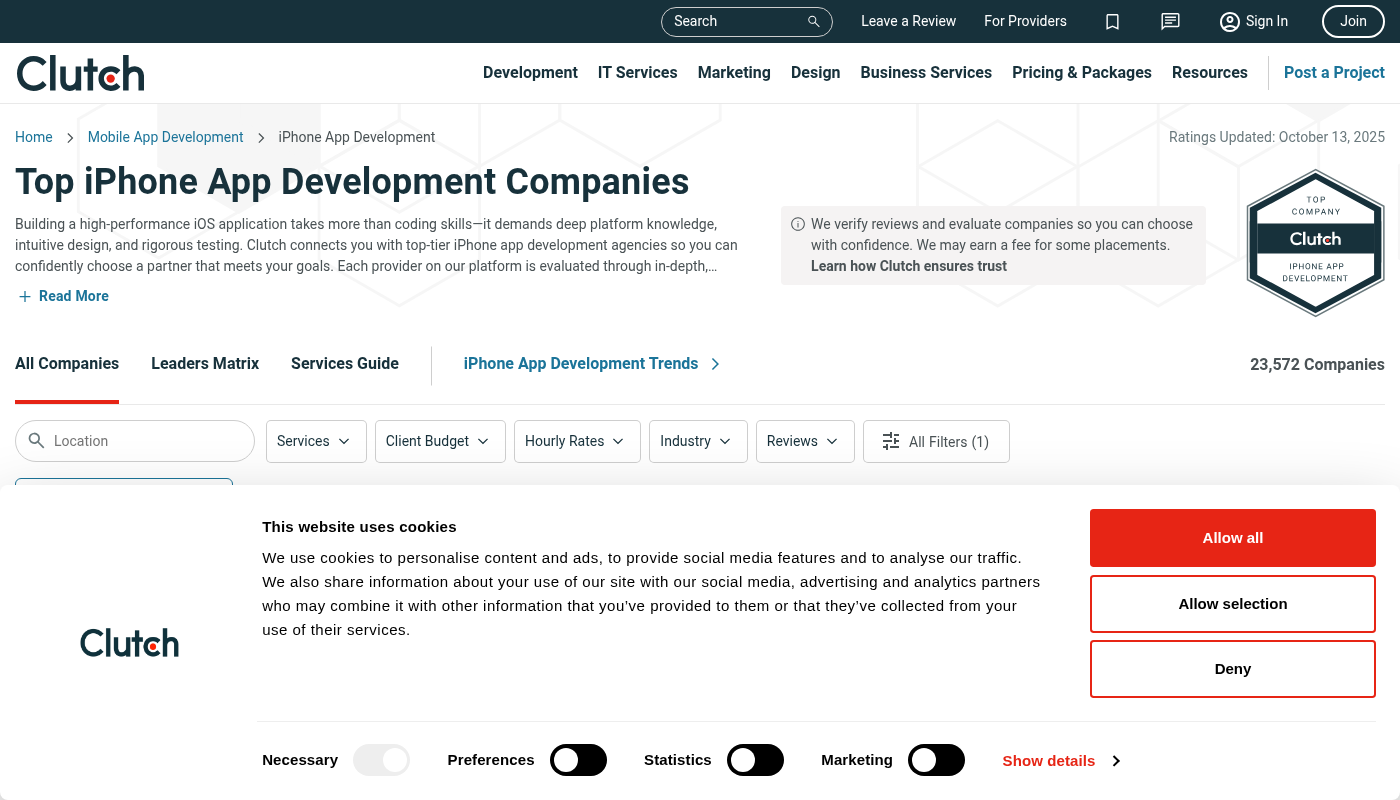
Task: Click the Clutch logo in the header
Action: 81,73
